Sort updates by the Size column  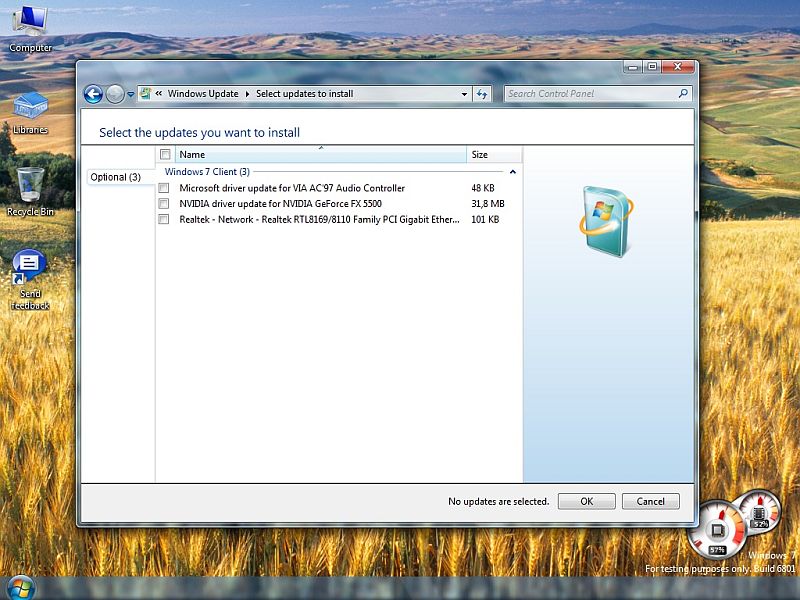(x=494, y=155)
